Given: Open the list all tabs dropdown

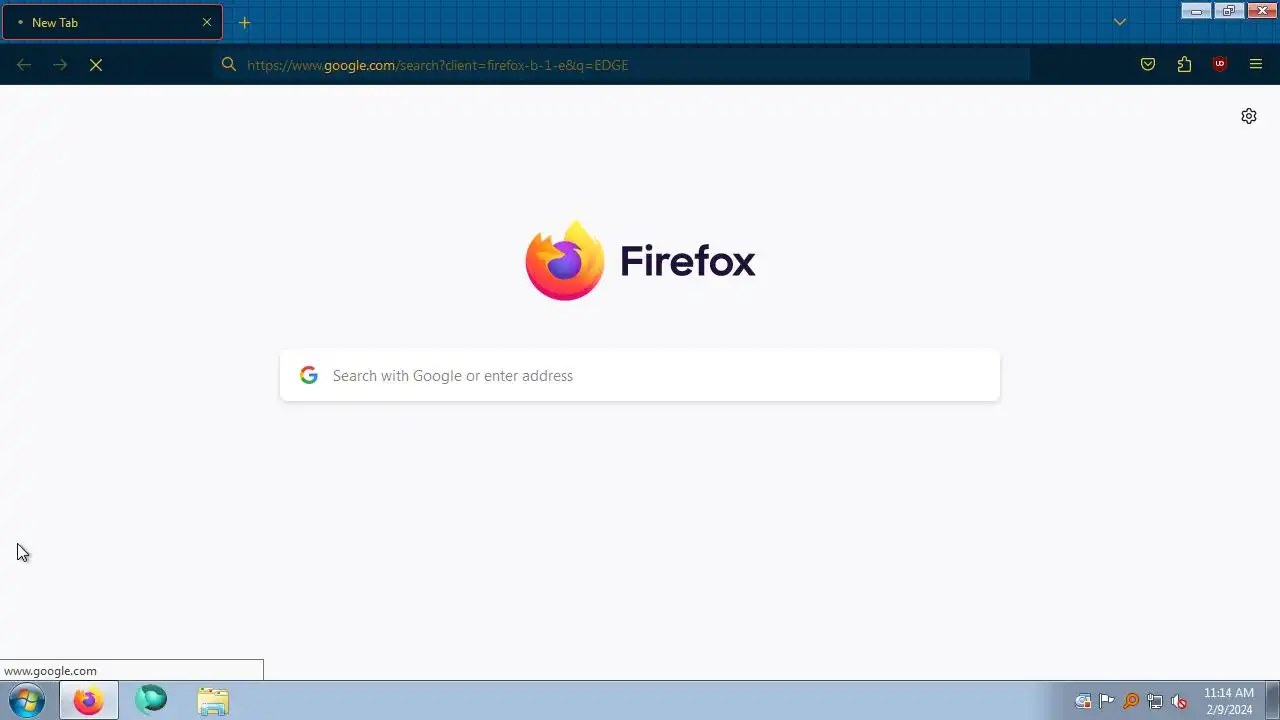Looking at the screenshot, I should [1120, 22].
